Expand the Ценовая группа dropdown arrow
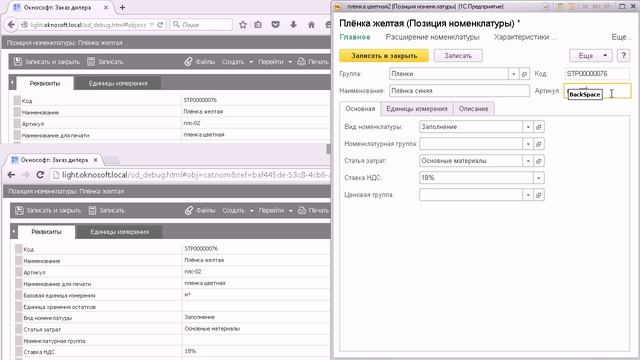 tap(528, 195)
